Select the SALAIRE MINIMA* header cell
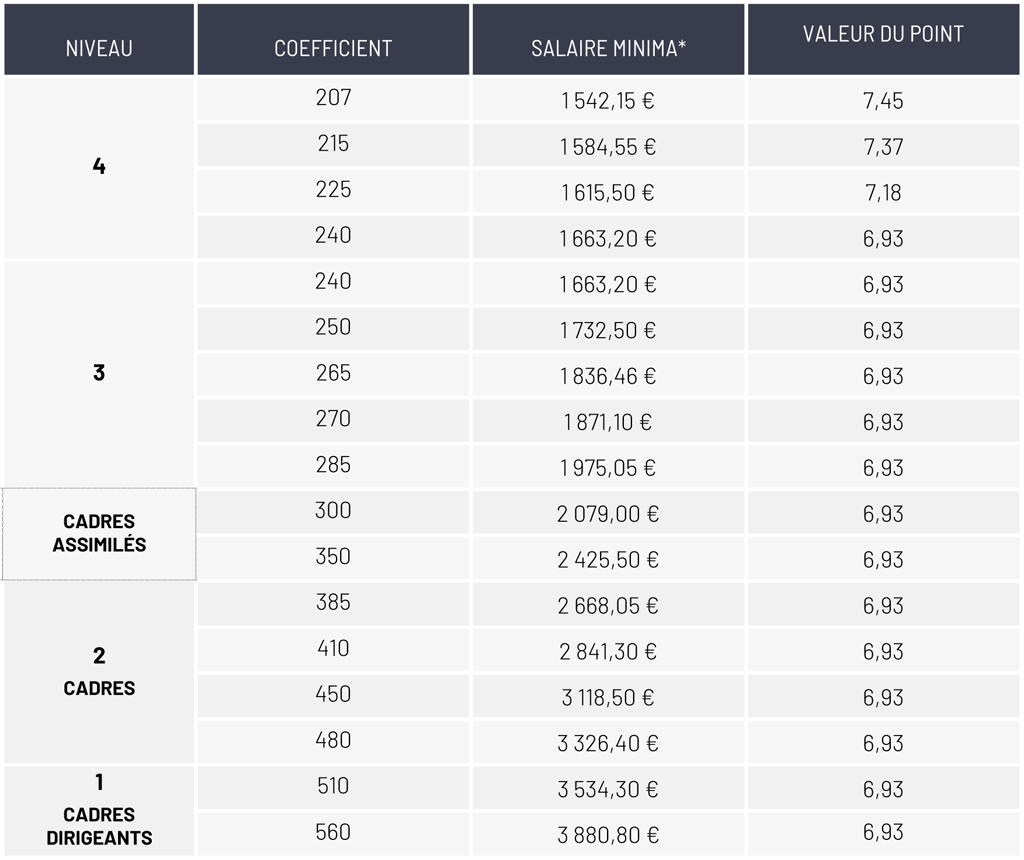The width and height of the screenshot is (1024, 860). (x=608, y=39)
